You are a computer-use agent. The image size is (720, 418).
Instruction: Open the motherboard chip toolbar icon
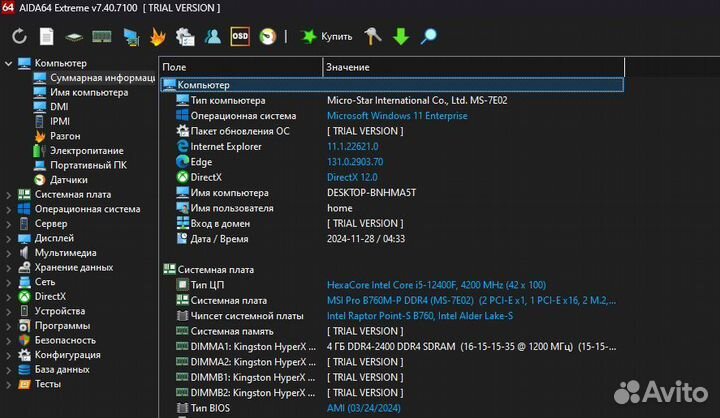pos(73,37)
